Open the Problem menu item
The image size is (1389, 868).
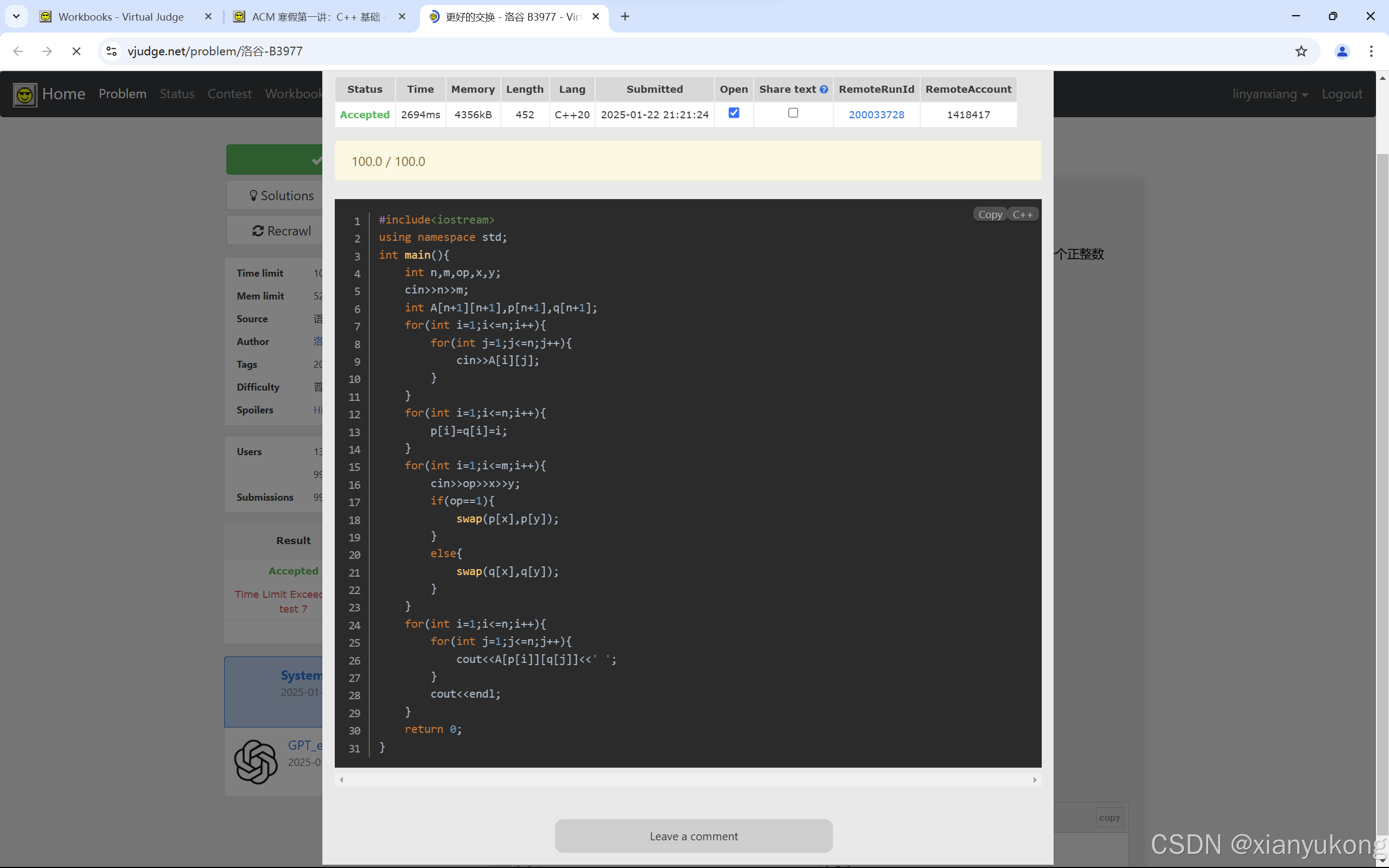click(x=122, y=94)
